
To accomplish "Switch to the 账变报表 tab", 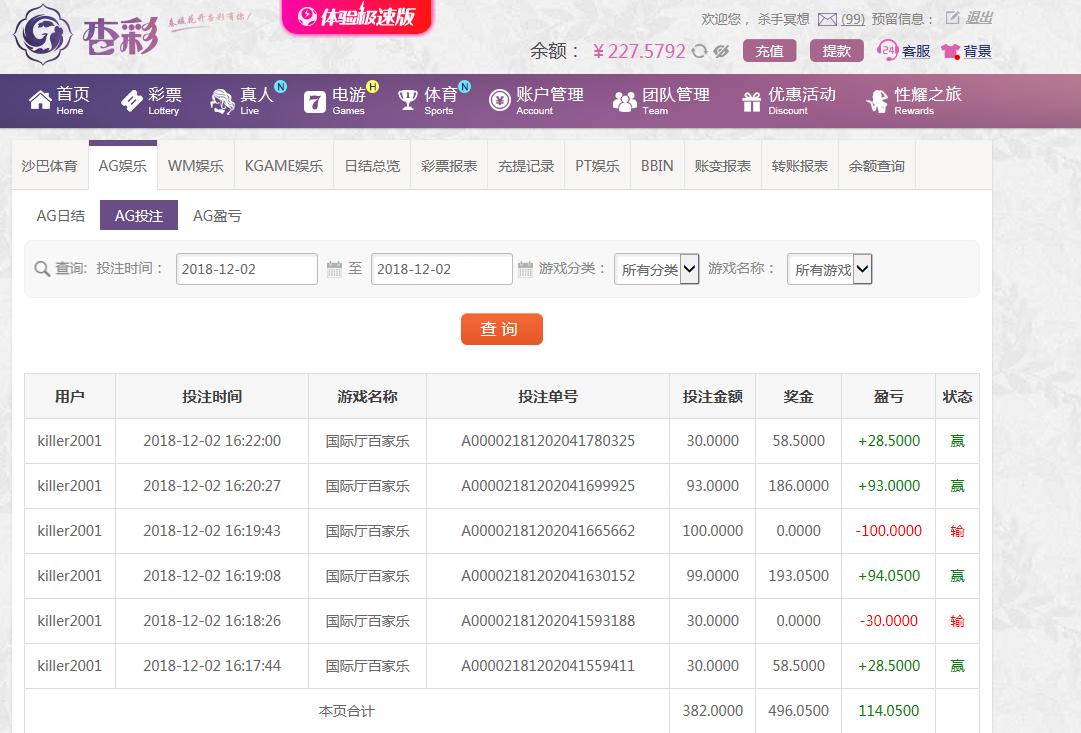I will 723,165.
